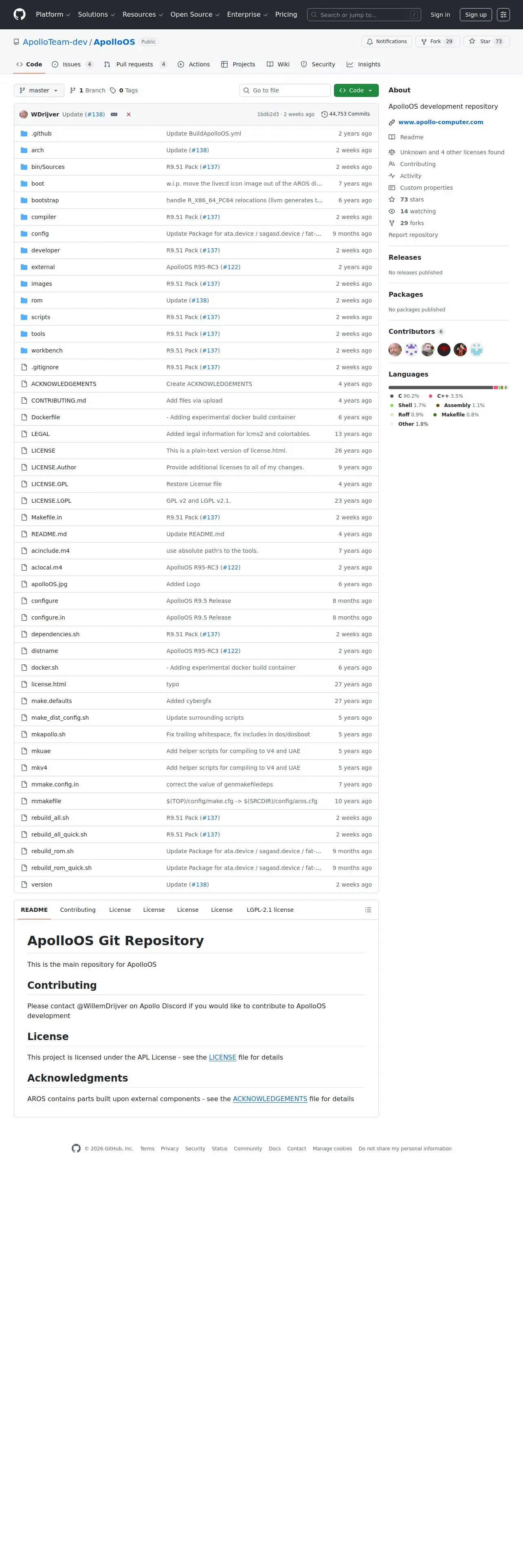Select the README tab in file viewer
This screenshot has height=1568, width=523.
coord(34,910)
